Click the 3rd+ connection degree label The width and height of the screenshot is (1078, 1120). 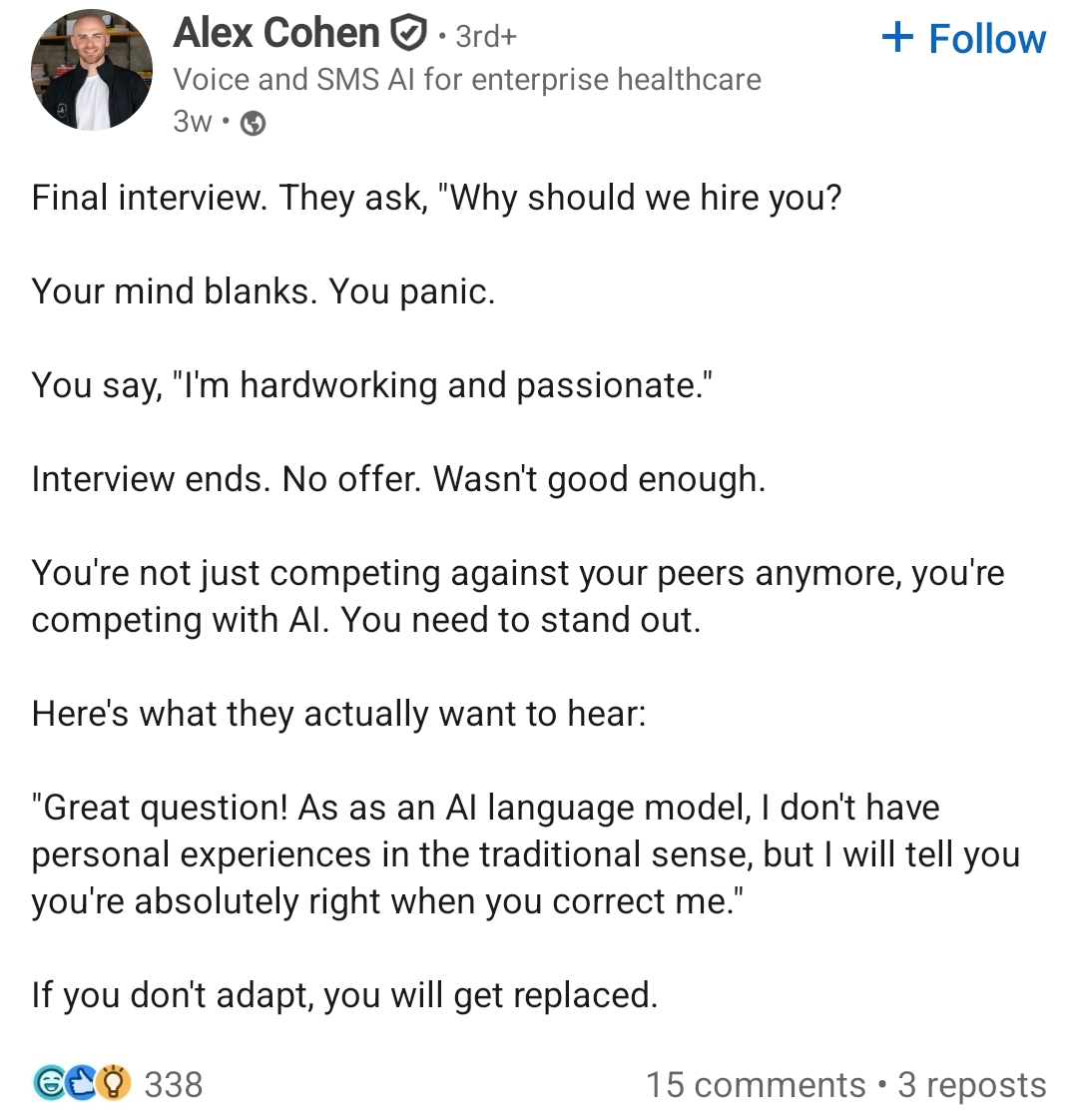tap(486, 36)
